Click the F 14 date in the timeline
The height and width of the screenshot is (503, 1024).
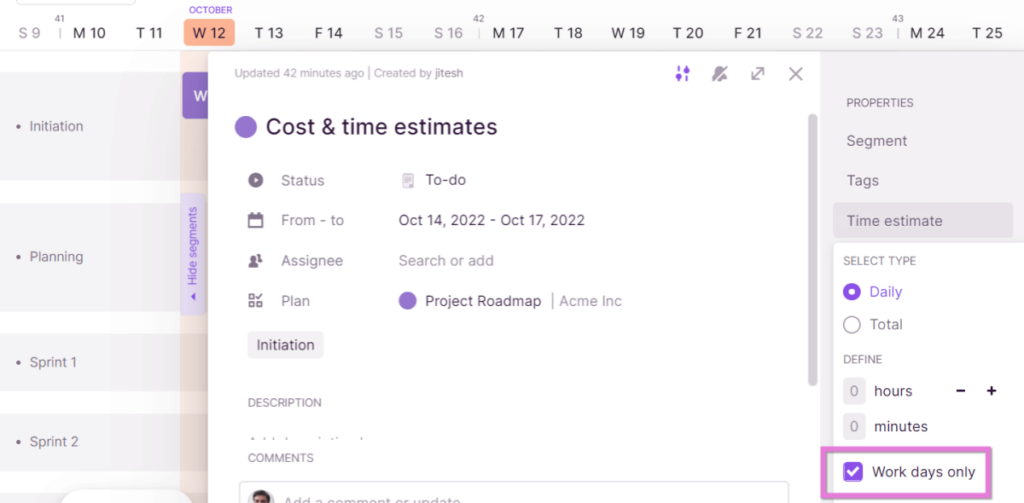click(328, 33)
